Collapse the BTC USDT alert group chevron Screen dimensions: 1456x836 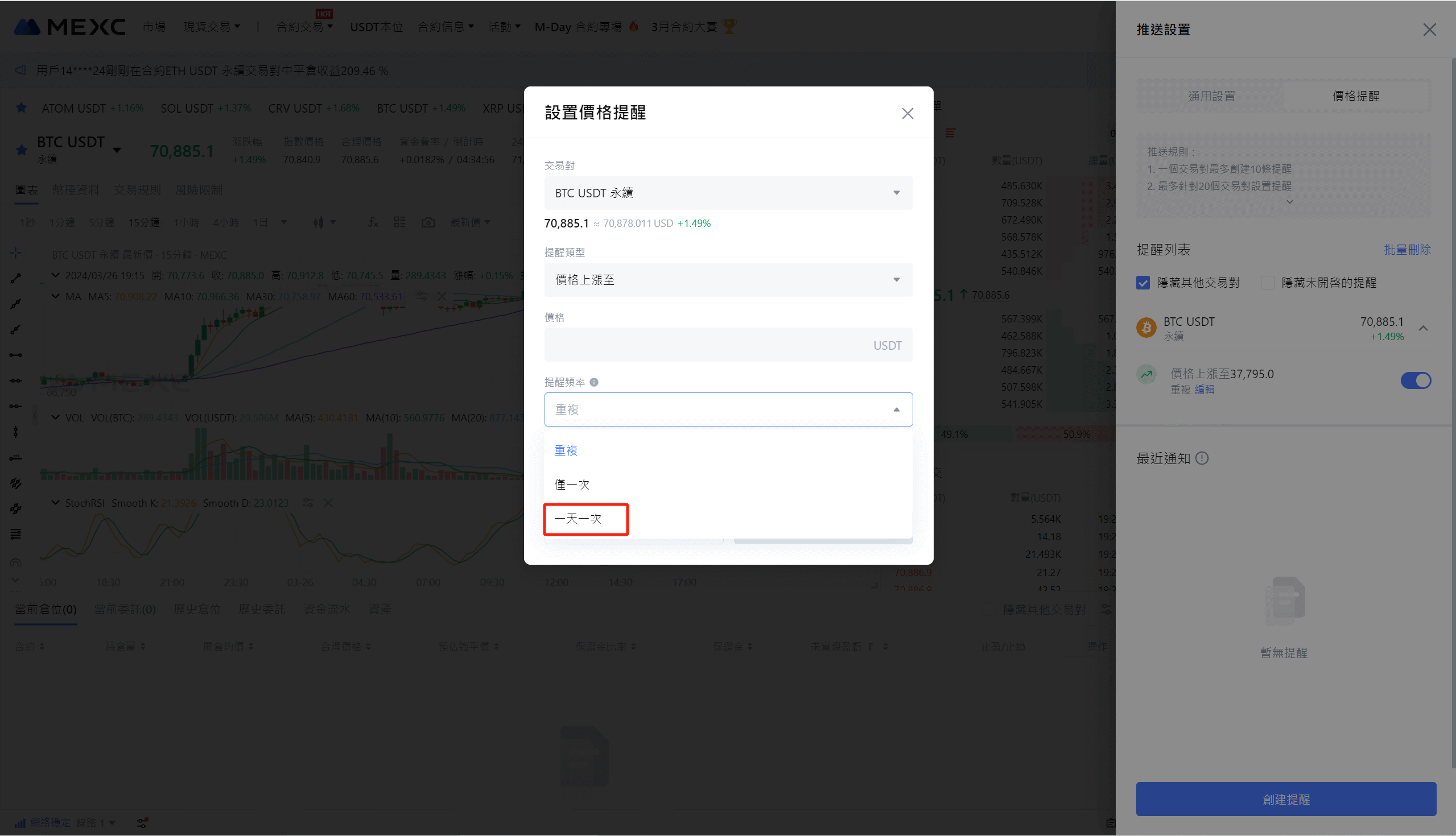[1423, 329]
